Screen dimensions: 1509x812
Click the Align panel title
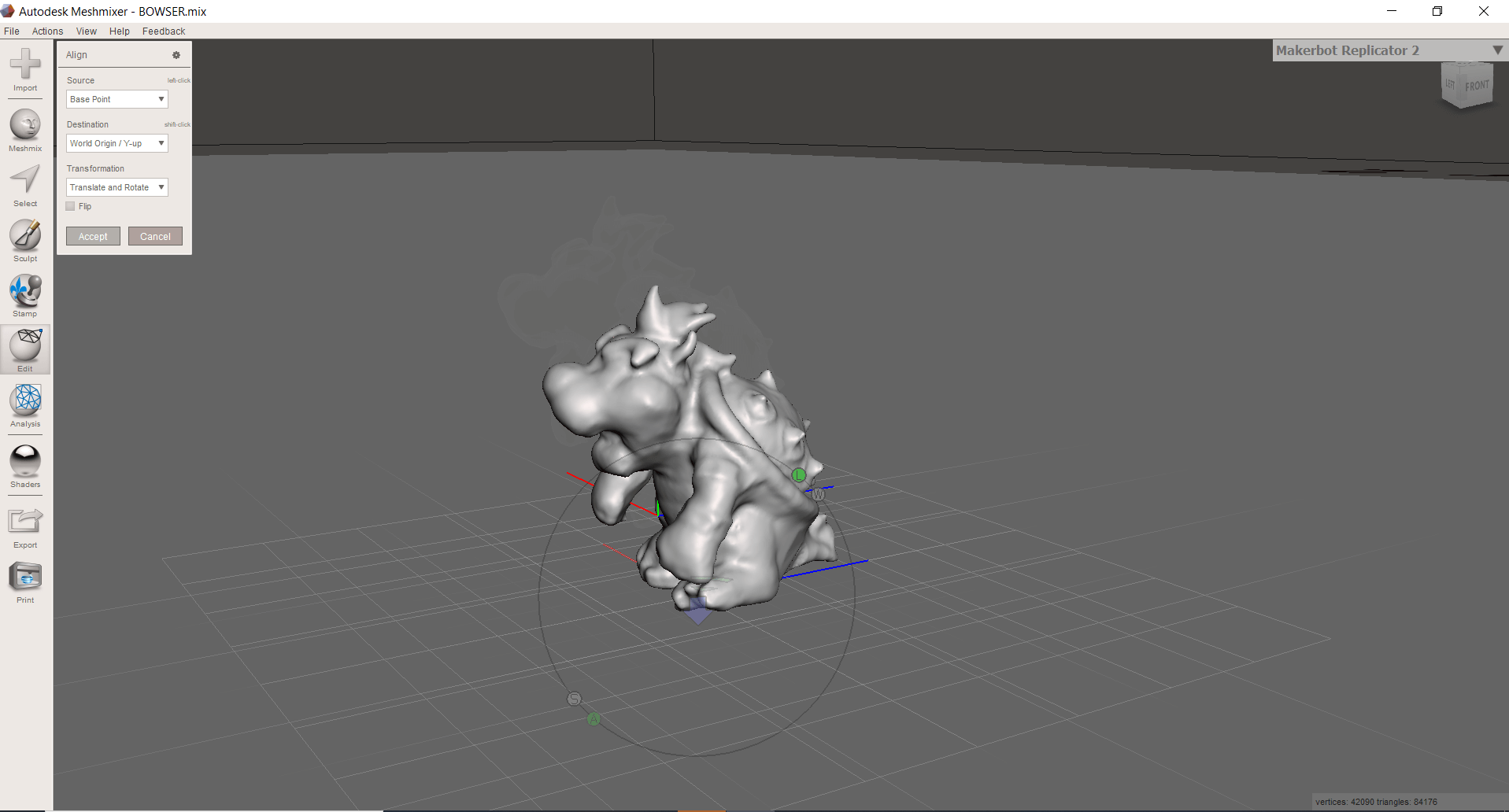pos(77,55)
